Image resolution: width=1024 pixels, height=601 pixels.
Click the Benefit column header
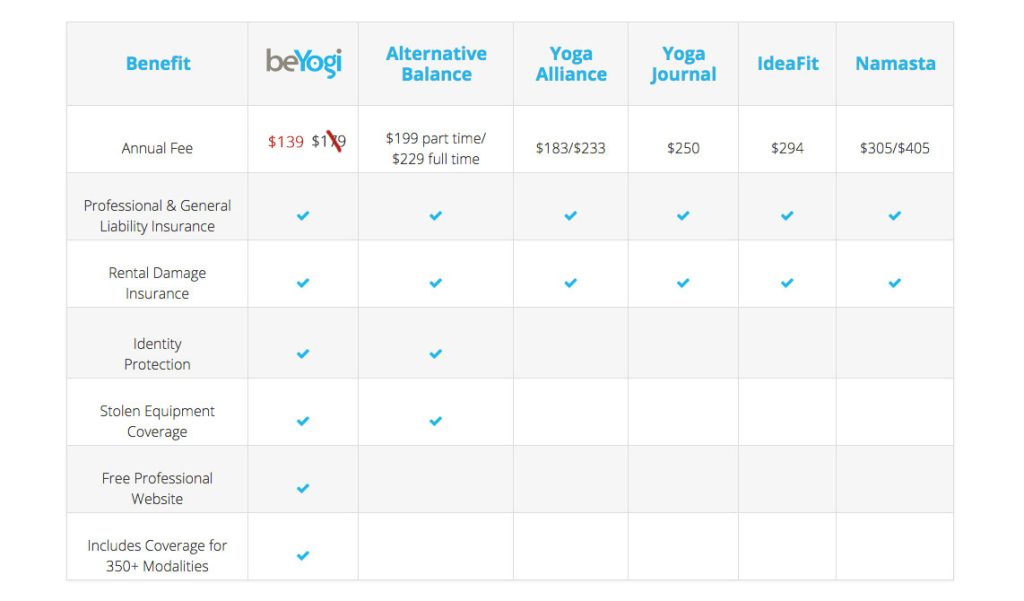[x=158, y=63]
